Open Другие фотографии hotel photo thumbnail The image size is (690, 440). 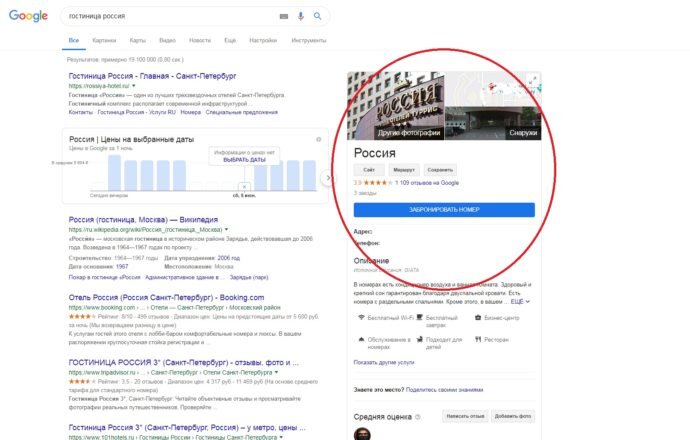point(396,106)
